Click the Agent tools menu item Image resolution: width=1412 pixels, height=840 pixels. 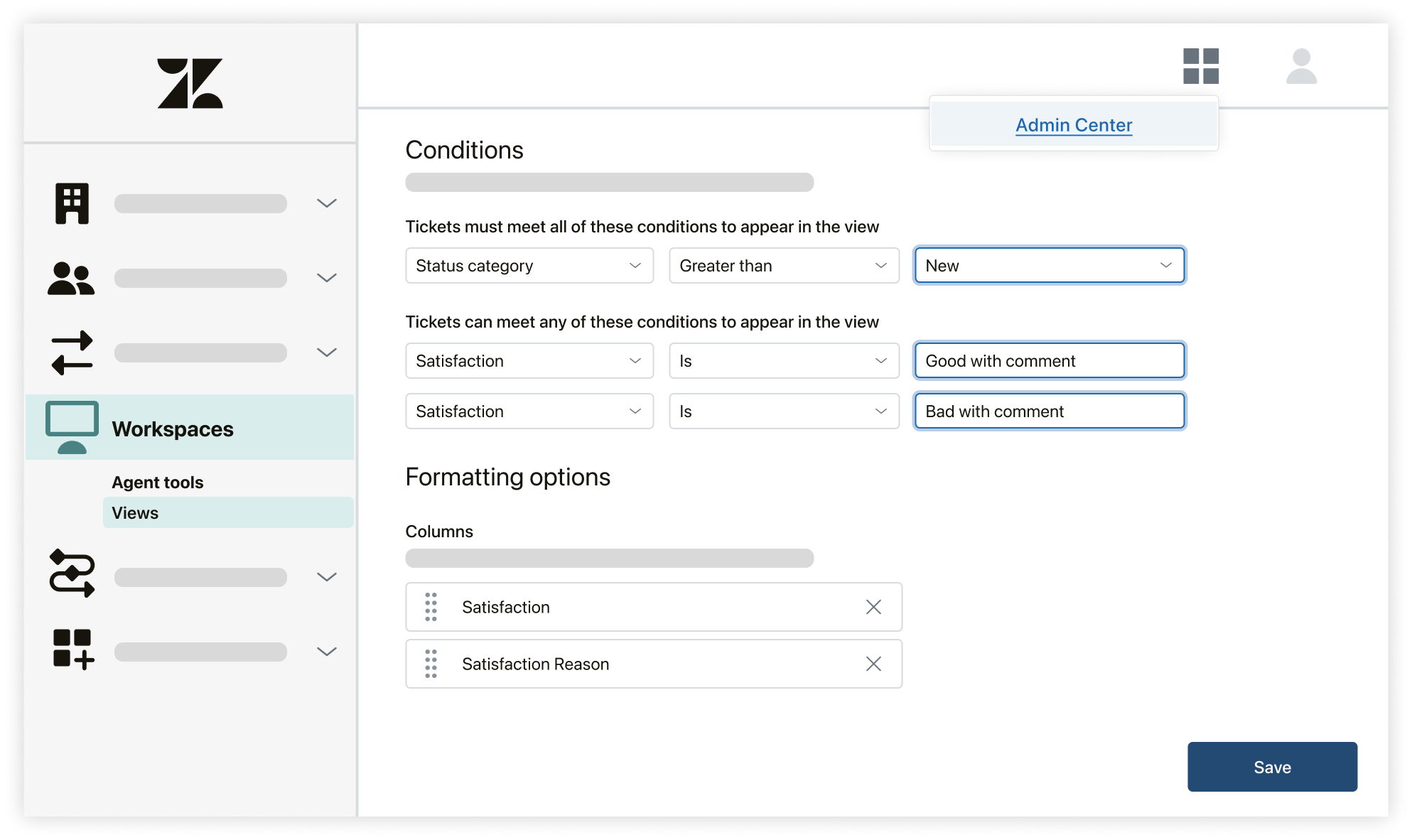coord(157,482)
